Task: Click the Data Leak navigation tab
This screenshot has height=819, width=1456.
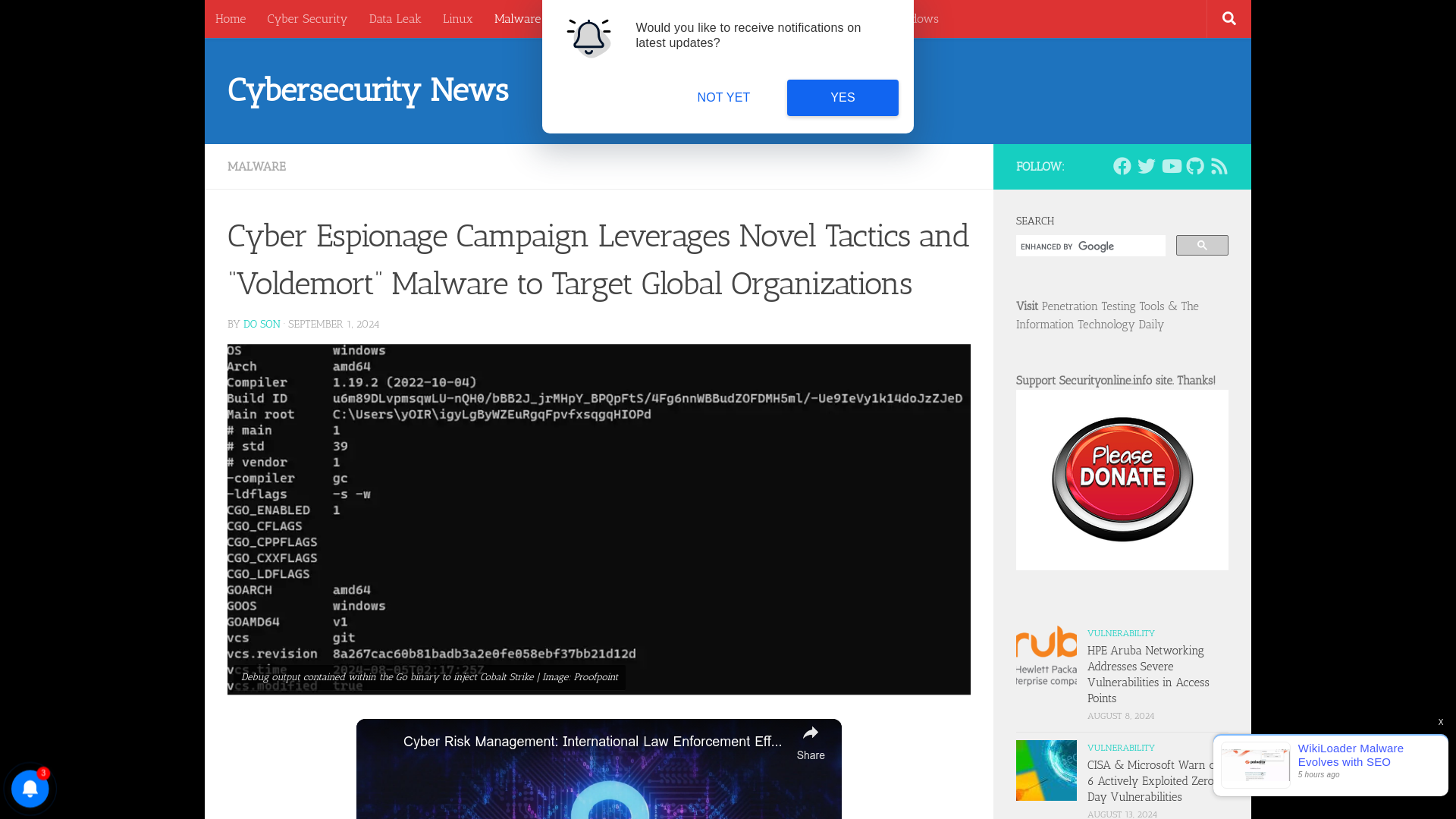Action: [394, 18]
